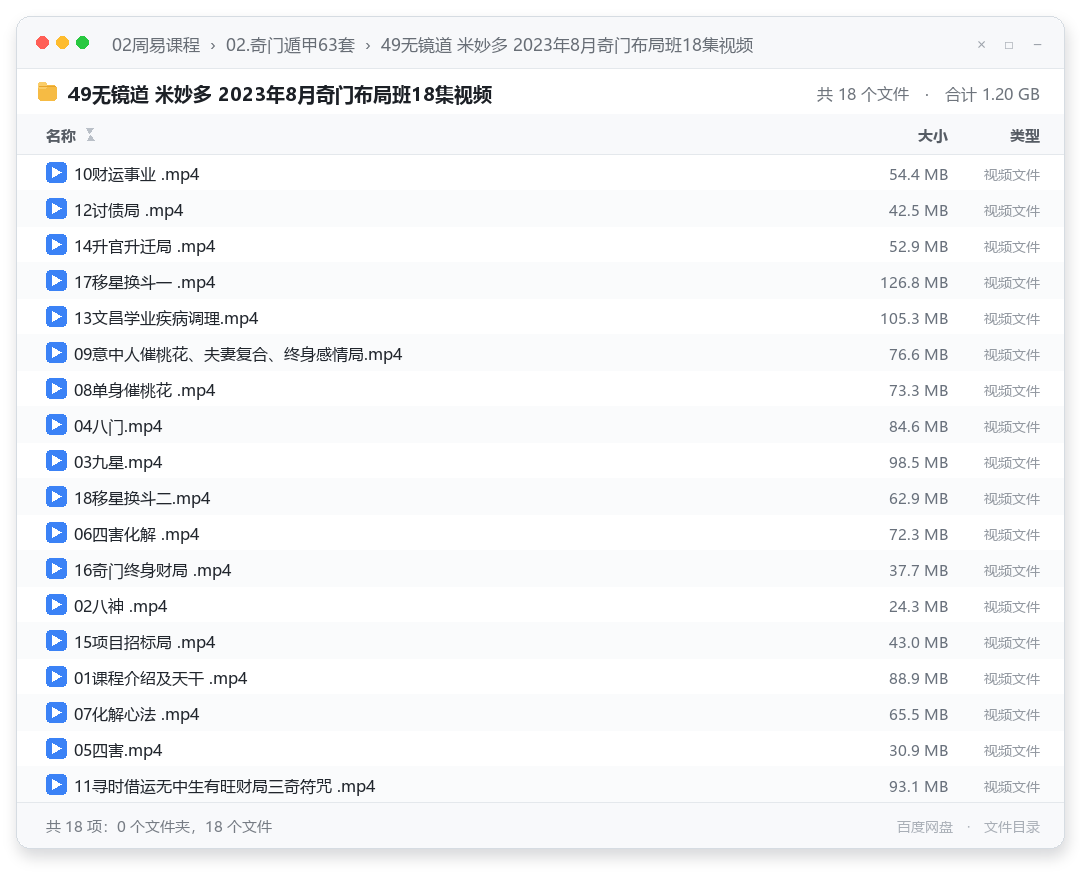Select file name 13文昌学业疾病调理.mp4
Screen dimensions: 1080x872
[166, 318]
